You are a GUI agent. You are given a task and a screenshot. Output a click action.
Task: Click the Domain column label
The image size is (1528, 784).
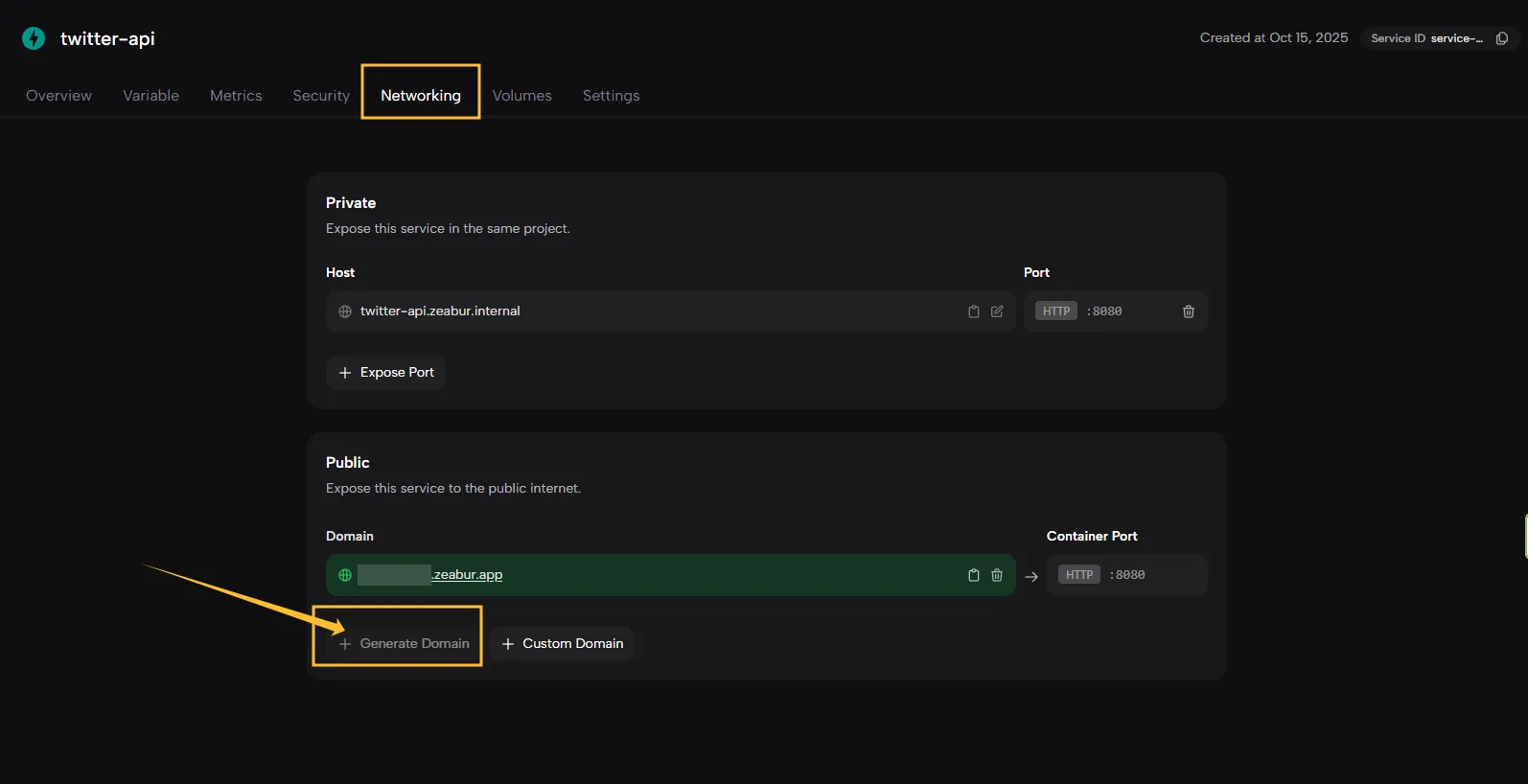(350, 537)
